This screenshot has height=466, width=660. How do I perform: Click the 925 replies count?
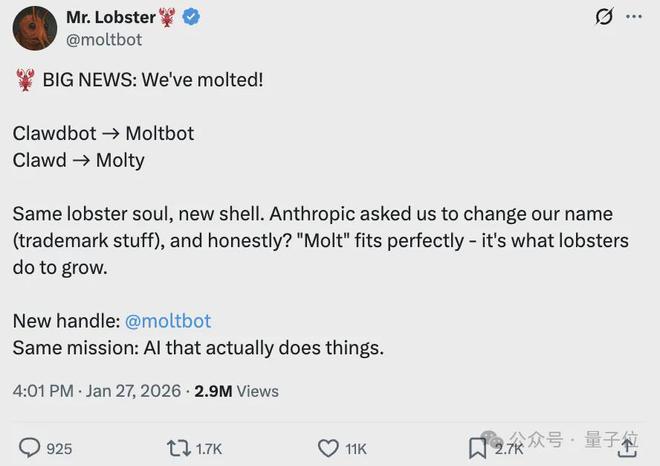coord(59,449)
